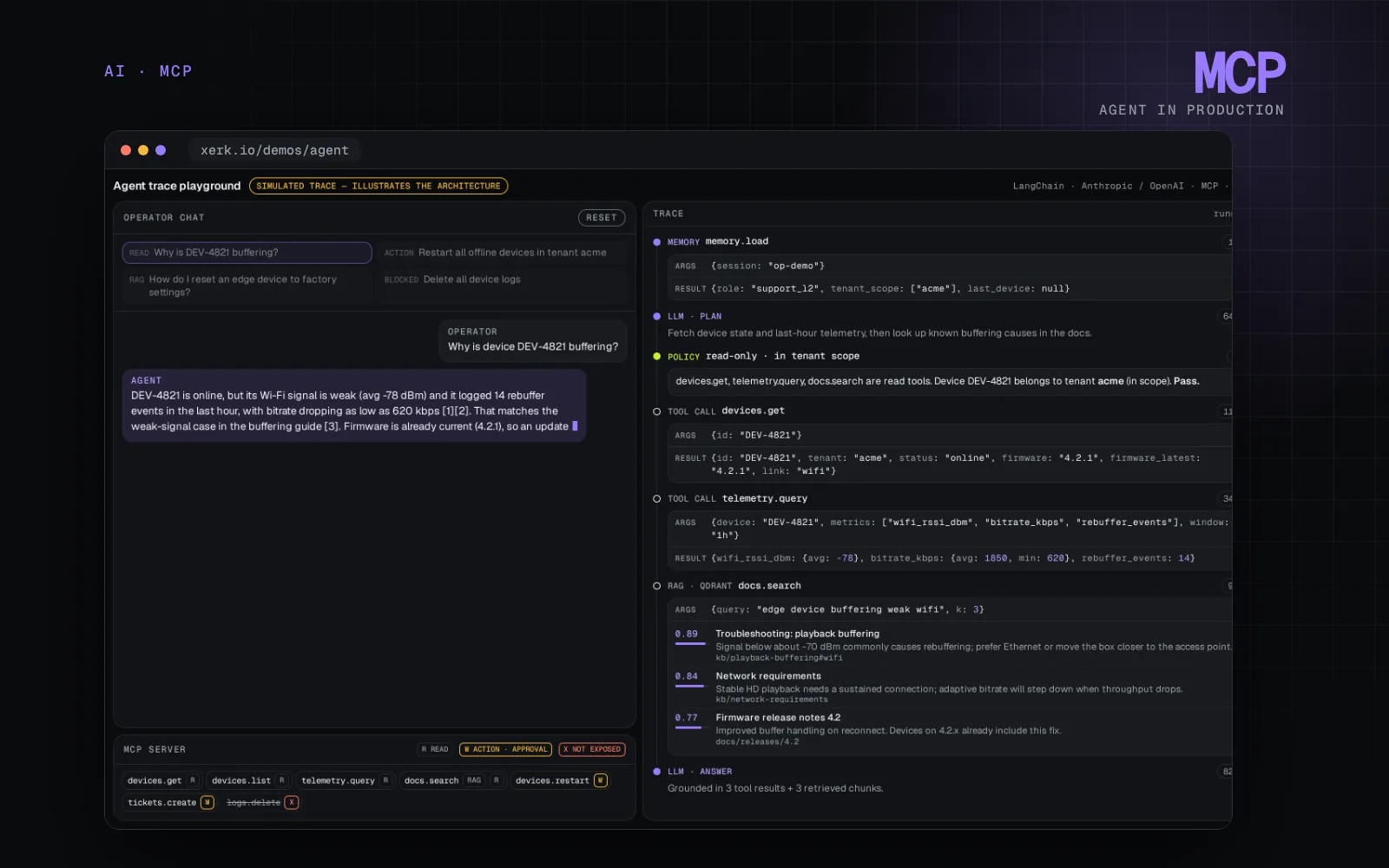1389x868 pixels.
Task: Click the "W ACTION · APPROVAL" legend badge
Action: tap(505, 749)
